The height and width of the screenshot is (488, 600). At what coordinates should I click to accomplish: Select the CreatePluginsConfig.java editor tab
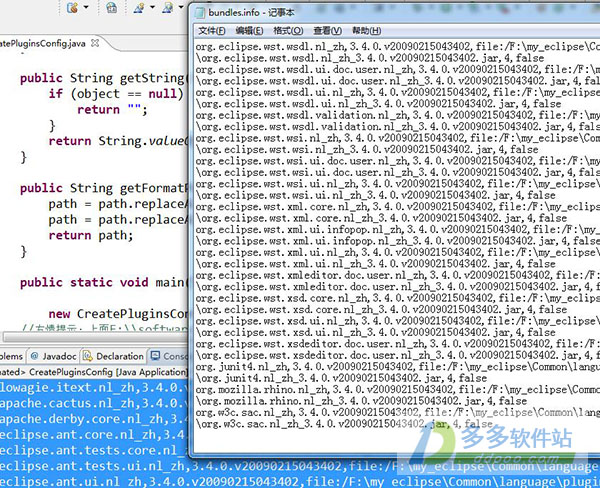point(42,43)
